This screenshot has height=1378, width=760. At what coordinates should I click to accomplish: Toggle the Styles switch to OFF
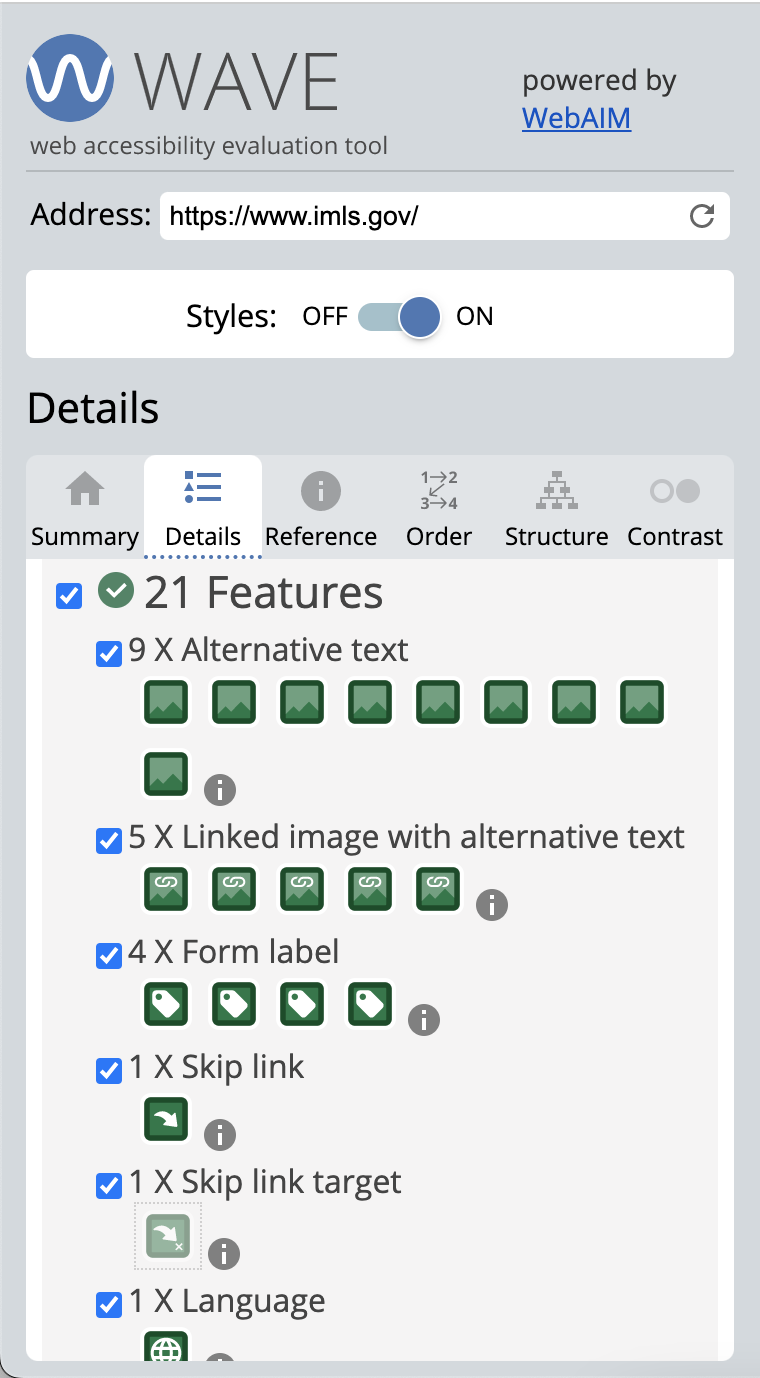tap(377, 316)
